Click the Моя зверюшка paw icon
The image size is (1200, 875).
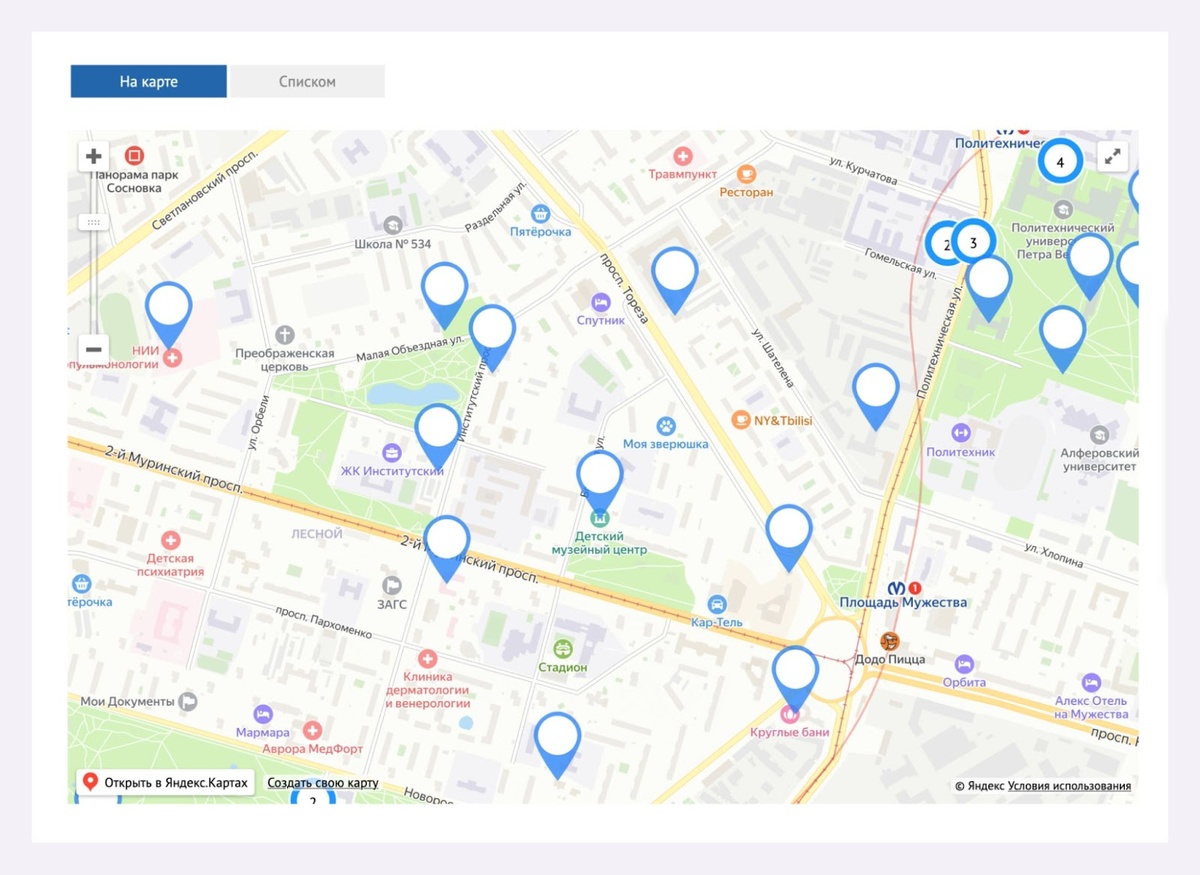coord(665,426)
